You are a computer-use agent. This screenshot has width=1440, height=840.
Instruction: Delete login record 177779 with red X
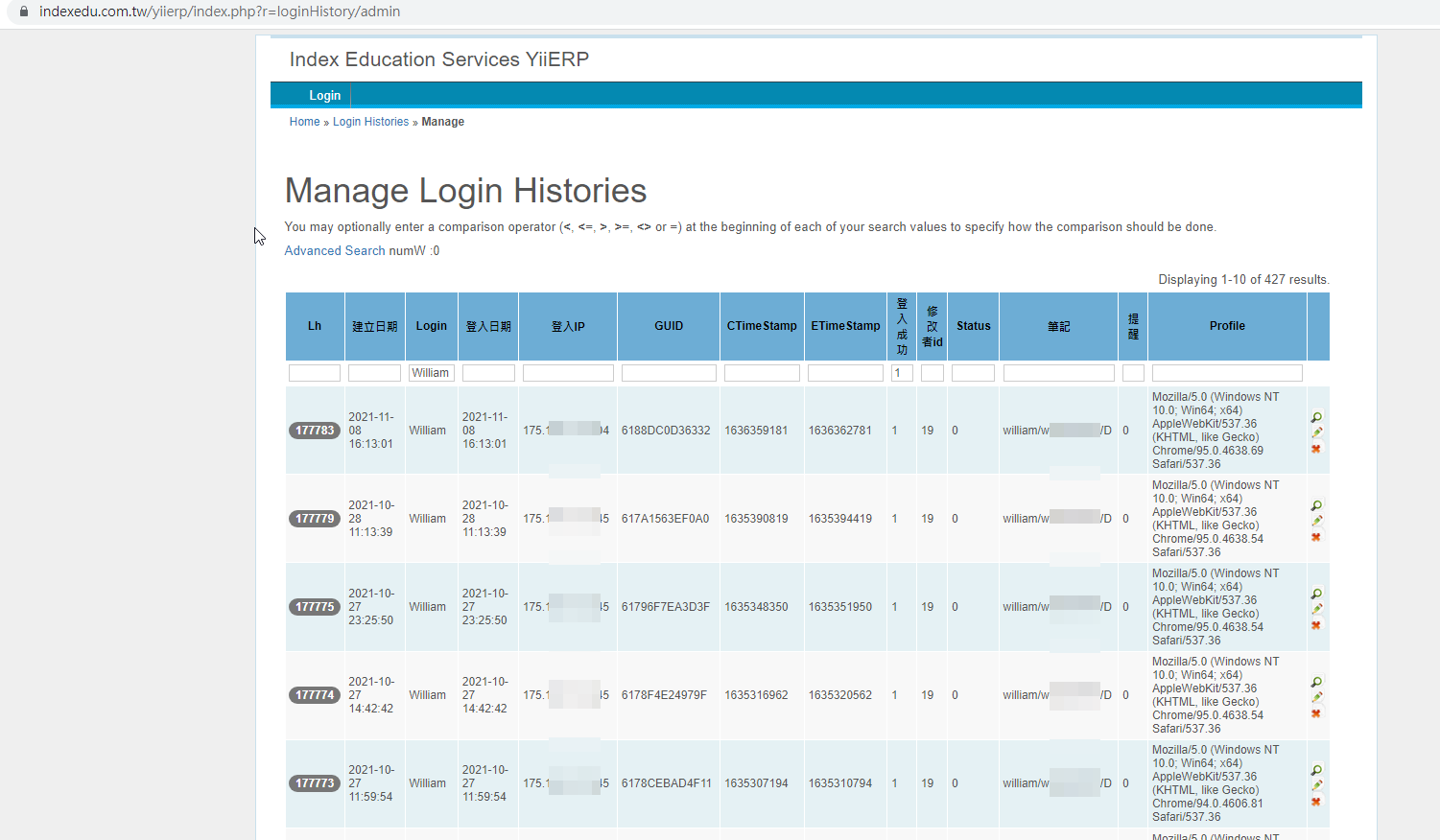(x=1316, y=537)
